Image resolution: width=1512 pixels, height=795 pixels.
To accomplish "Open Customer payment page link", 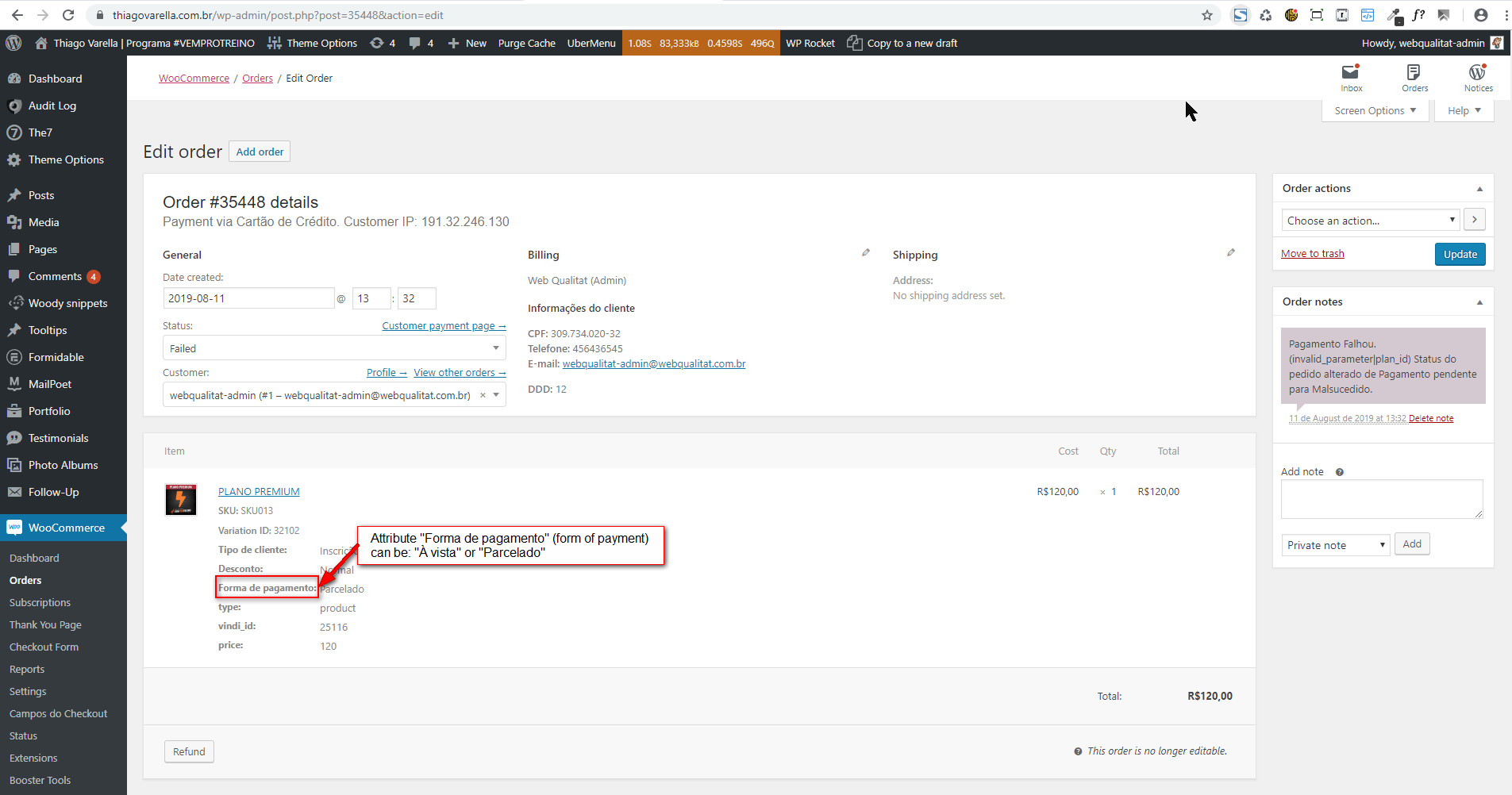I will [x=444, y=326].
